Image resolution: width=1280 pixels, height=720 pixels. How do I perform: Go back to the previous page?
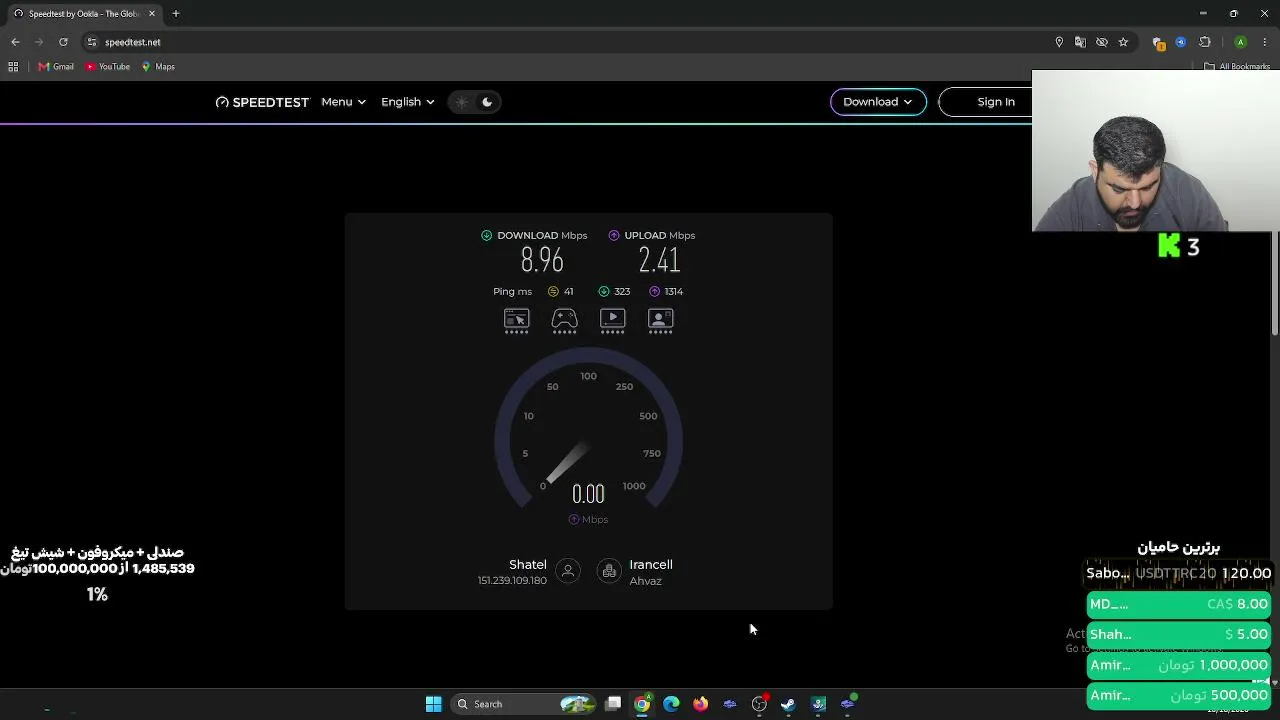[15, 42]
